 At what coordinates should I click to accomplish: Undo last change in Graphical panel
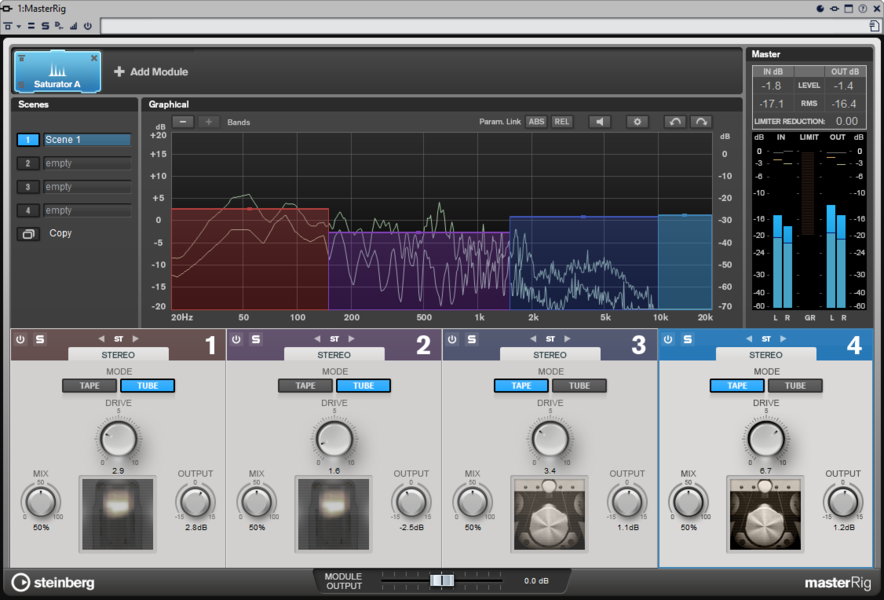675,122
